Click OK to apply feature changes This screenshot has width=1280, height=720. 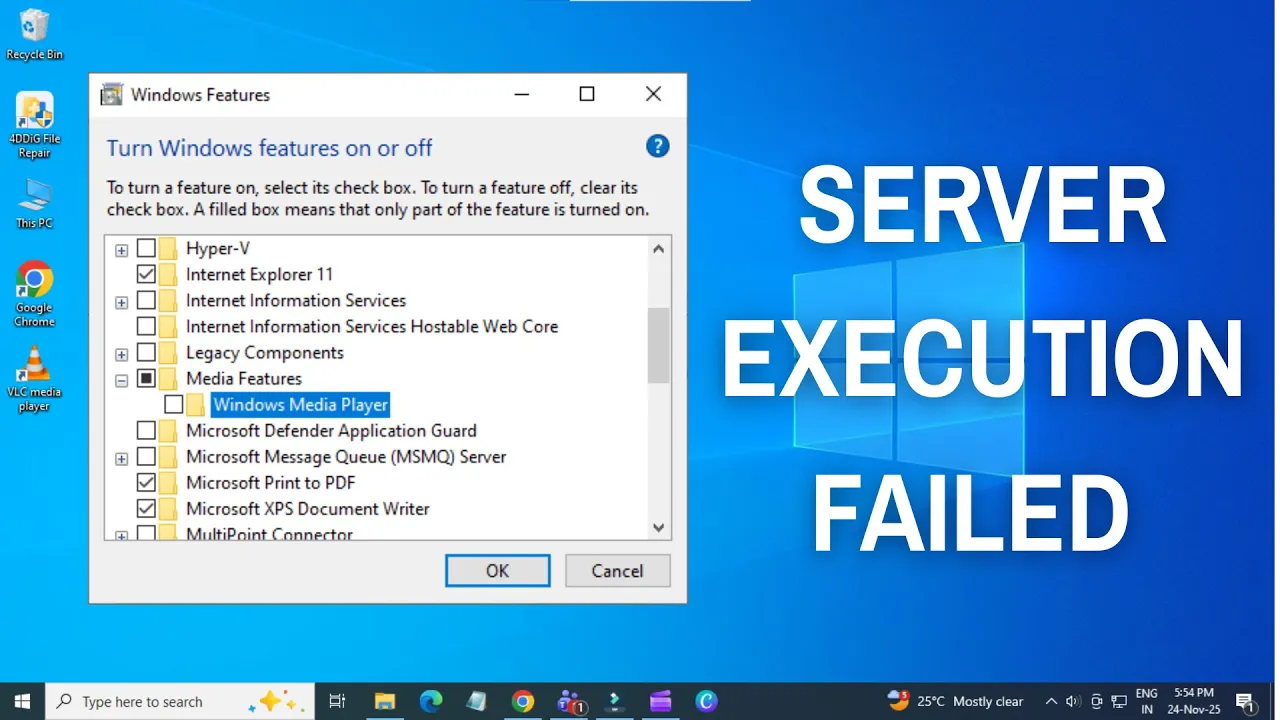[497, 570]
